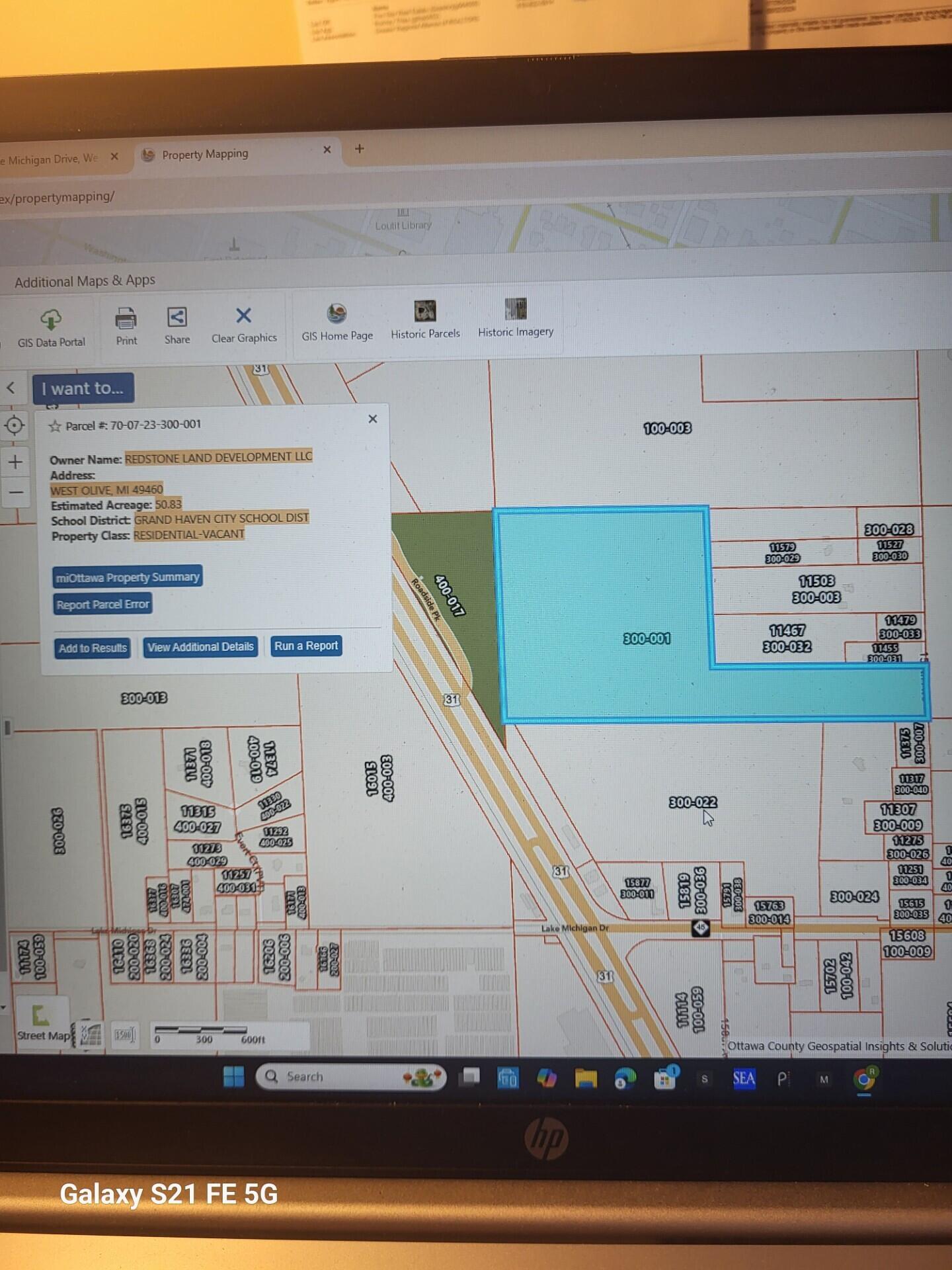Open a new browser tab

[x=360, y=149]
